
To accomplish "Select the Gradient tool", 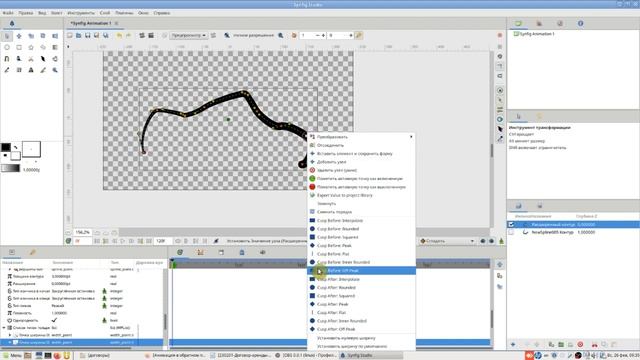I will (55, 47).
